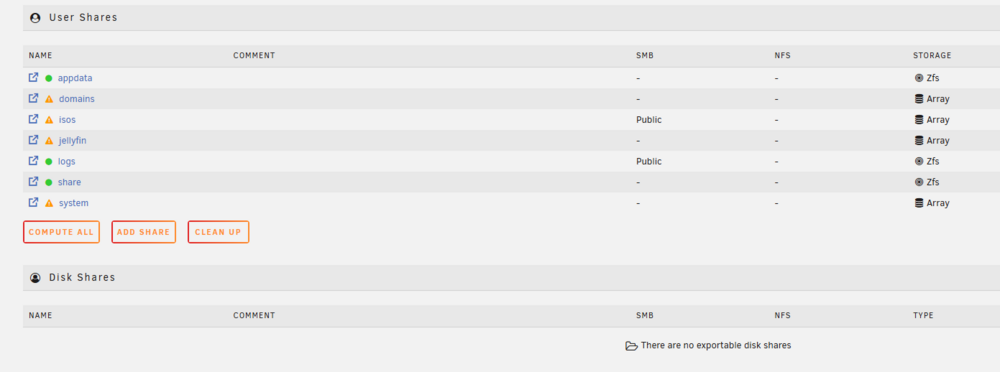
Task: Click browse icon next to jellyfin
Action: point(33,140)
